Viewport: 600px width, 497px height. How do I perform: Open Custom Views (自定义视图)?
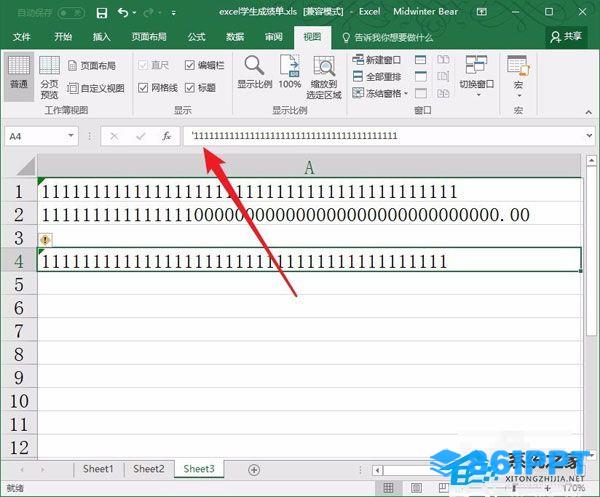pos(96,88)
